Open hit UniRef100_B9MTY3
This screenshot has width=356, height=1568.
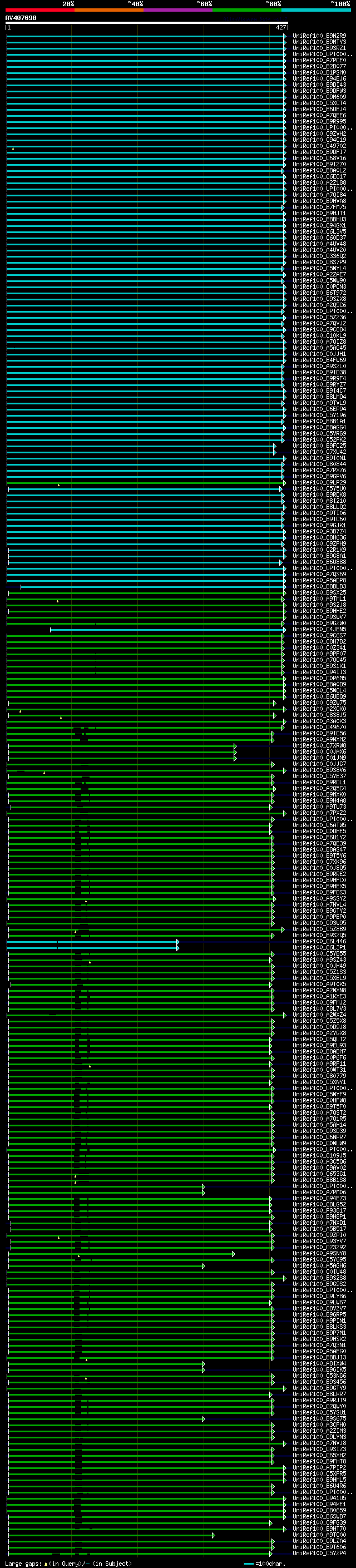point(319,42)
